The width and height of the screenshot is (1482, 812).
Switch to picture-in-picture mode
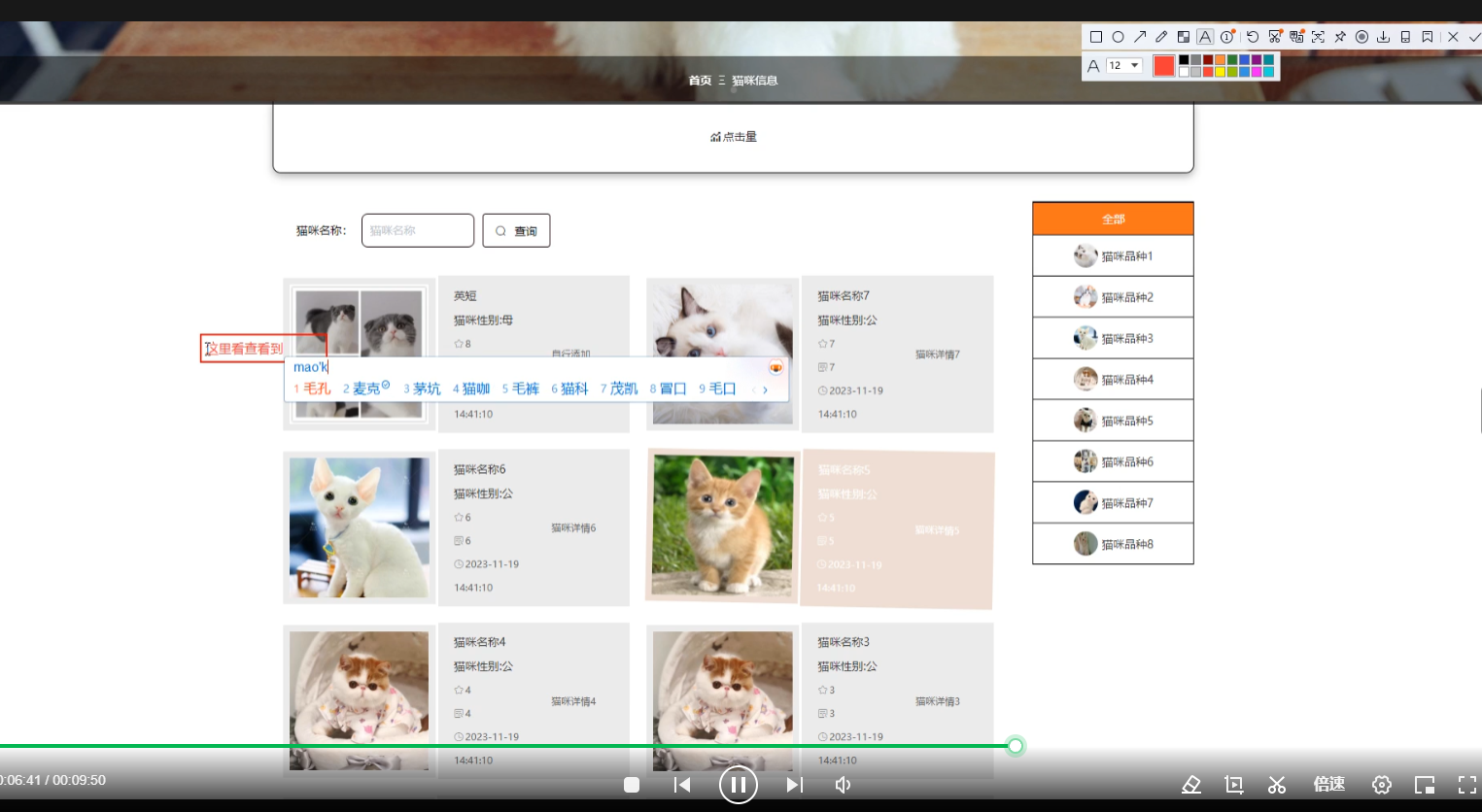pyautogui.click(x=1425, y=785)
